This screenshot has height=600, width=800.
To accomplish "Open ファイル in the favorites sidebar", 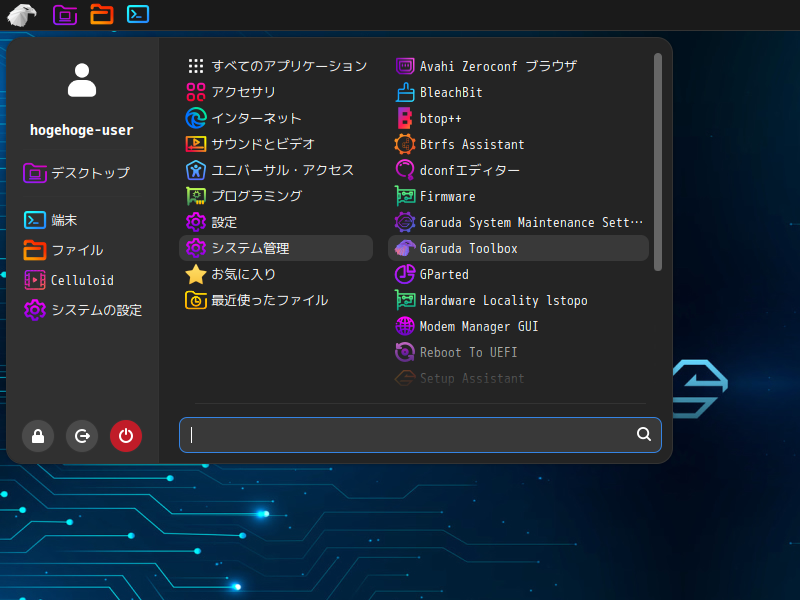I will [64, 250].
